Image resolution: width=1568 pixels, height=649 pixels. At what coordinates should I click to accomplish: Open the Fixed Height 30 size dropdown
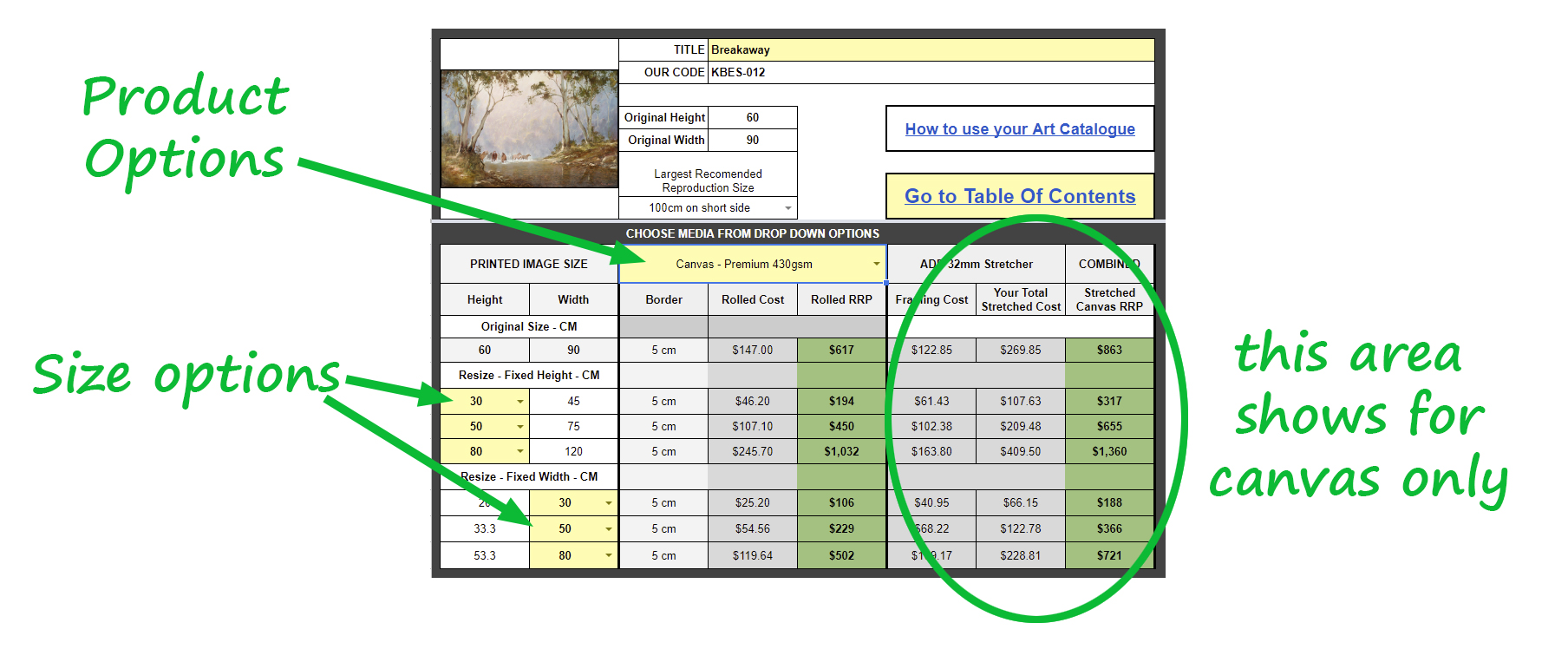click(519, 402)
